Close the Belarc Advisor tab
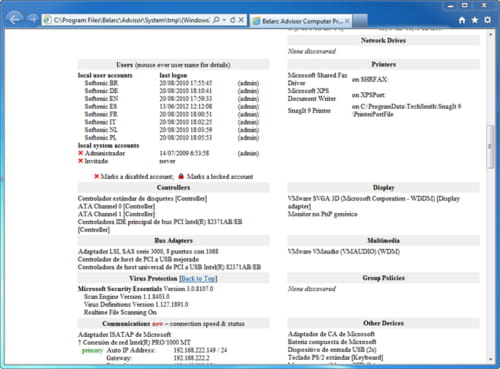Viewport: 500px width, 369px height. [x=347, y=21]
